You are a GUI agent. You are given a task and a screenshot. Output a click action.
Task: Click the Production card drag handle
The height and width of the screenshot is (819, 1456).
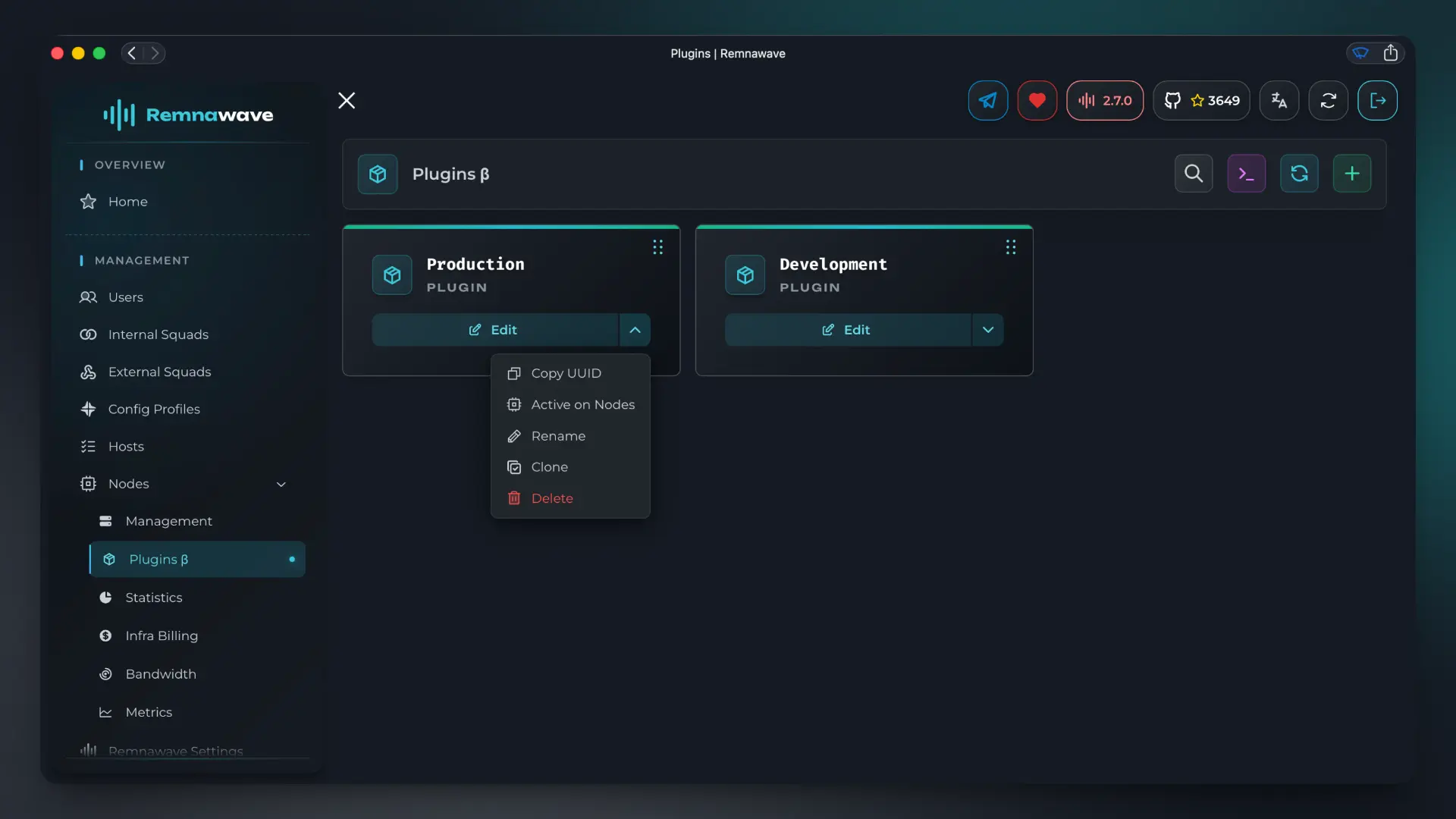pos(657,247)
